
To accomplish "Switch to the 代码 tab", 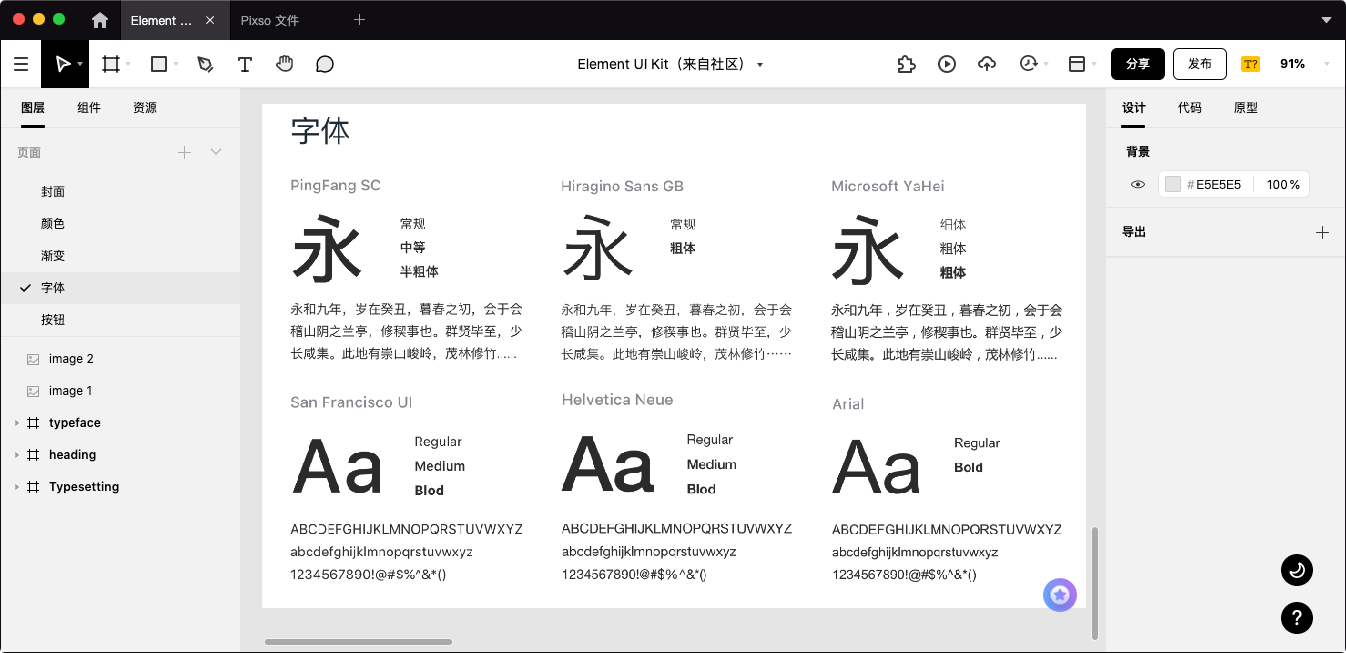I will (x=1190, y=108).
